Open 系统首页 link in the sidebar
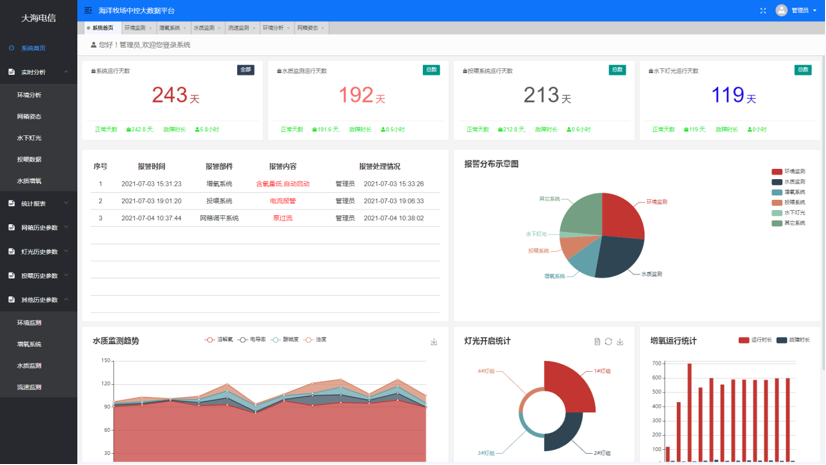The width and height of the screenshot is (826, 465). 32,47
